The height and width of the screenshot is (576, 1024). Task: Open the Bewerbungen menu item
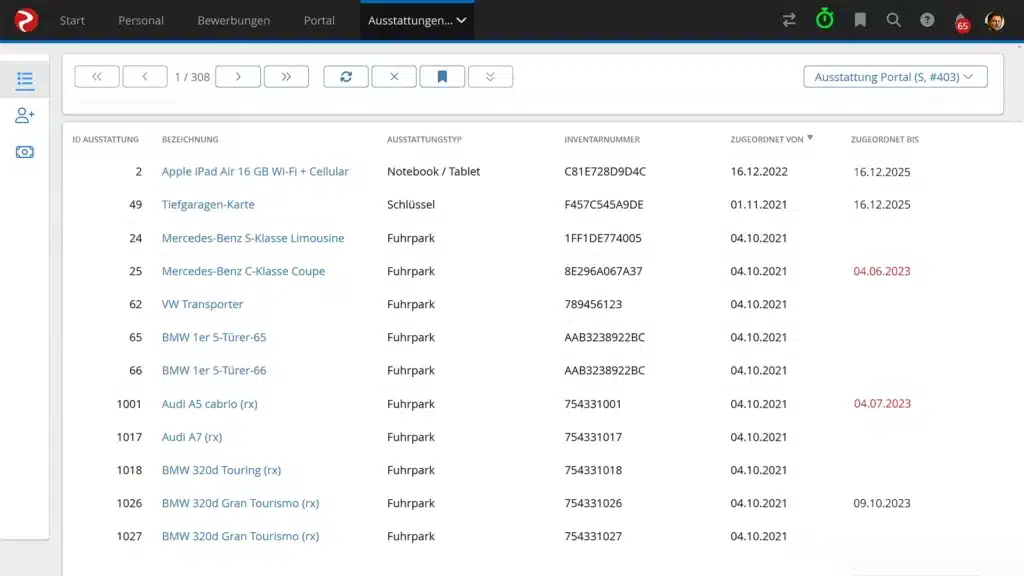[x=234, y=20]
